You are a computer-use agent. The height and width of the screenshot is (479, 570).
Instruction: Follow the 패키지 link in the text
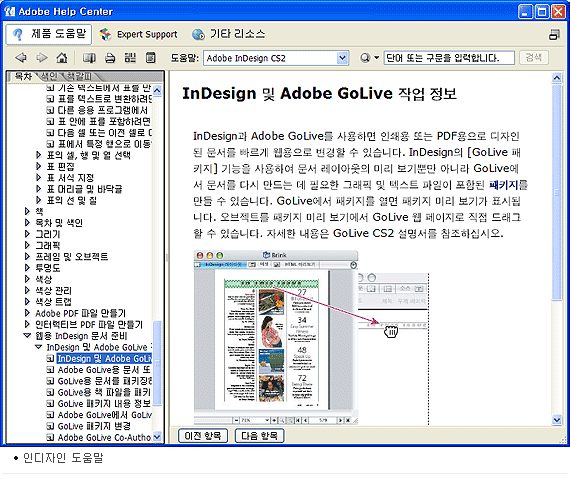coord(503,185)
